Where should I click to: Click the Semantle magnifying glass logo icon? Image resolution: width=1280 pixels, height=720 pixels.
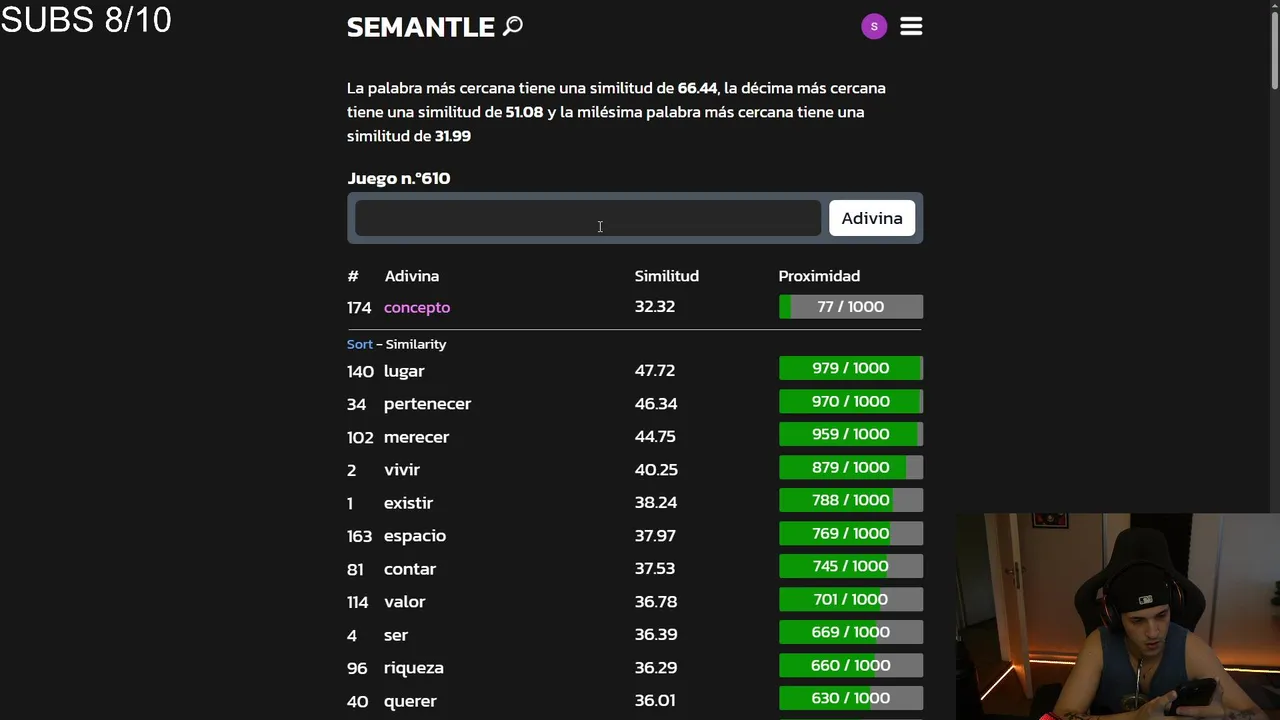[513, 26]
